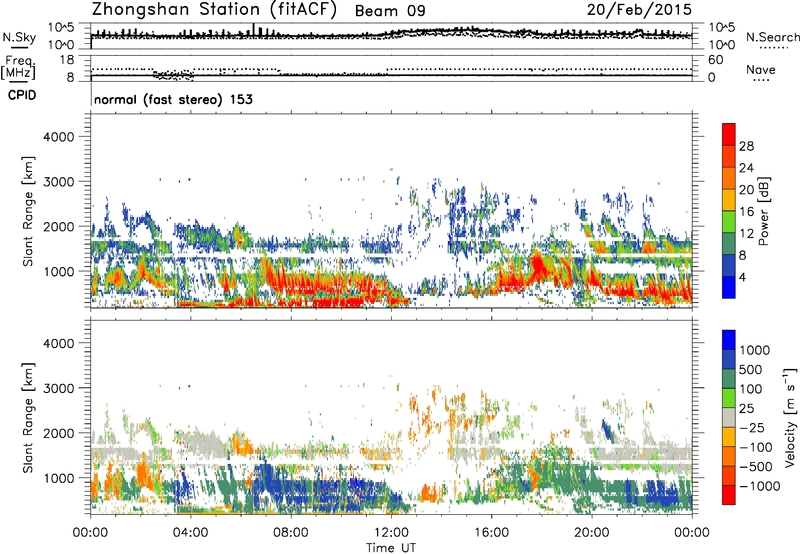Viewport: 800px width, 554px height.
Task: Click the orange velocity patch near 13:30
Action: [x=430, y=493]
